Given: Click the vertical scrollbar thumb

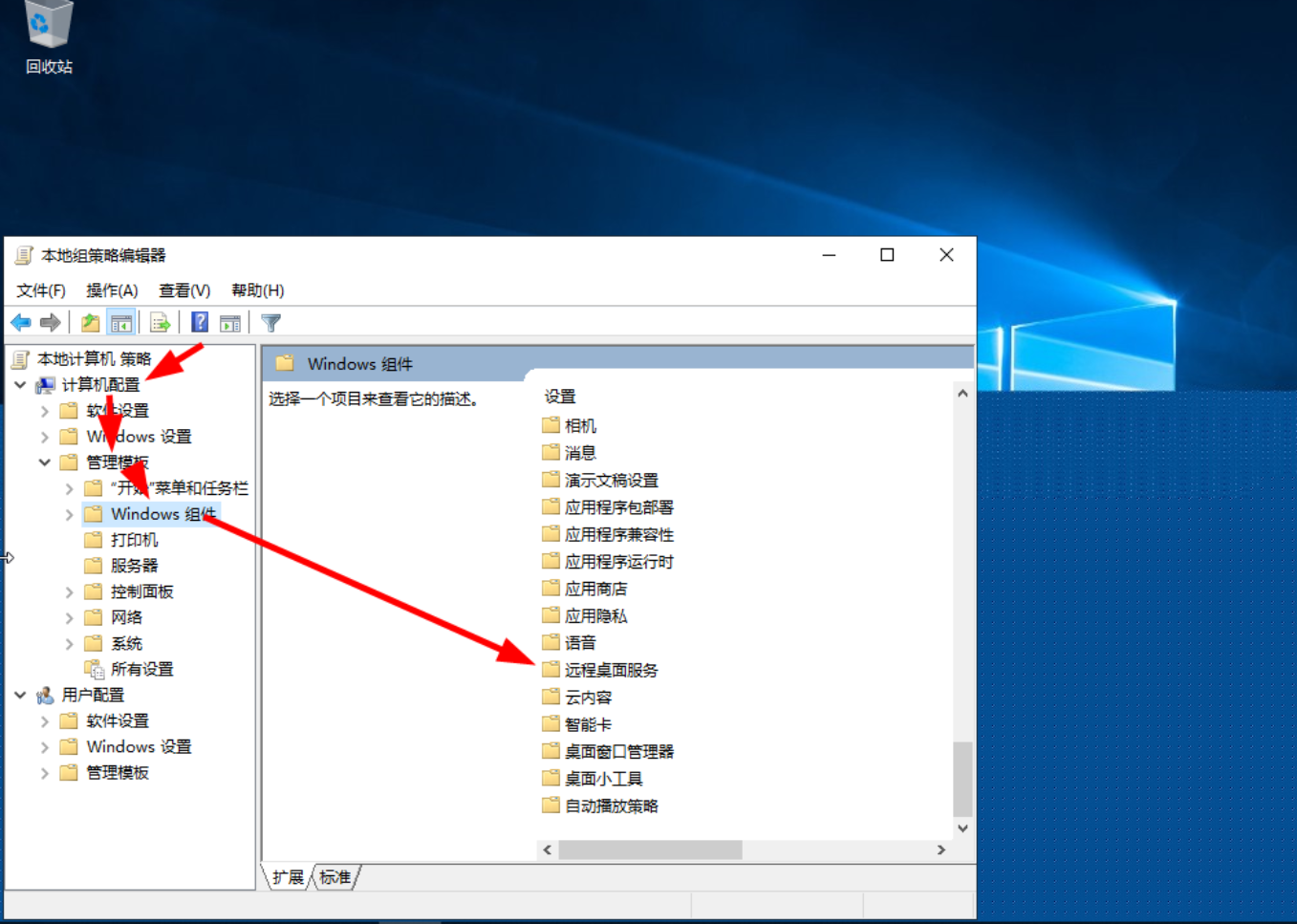Looking at the screenshot, I should tap(962, 778).
